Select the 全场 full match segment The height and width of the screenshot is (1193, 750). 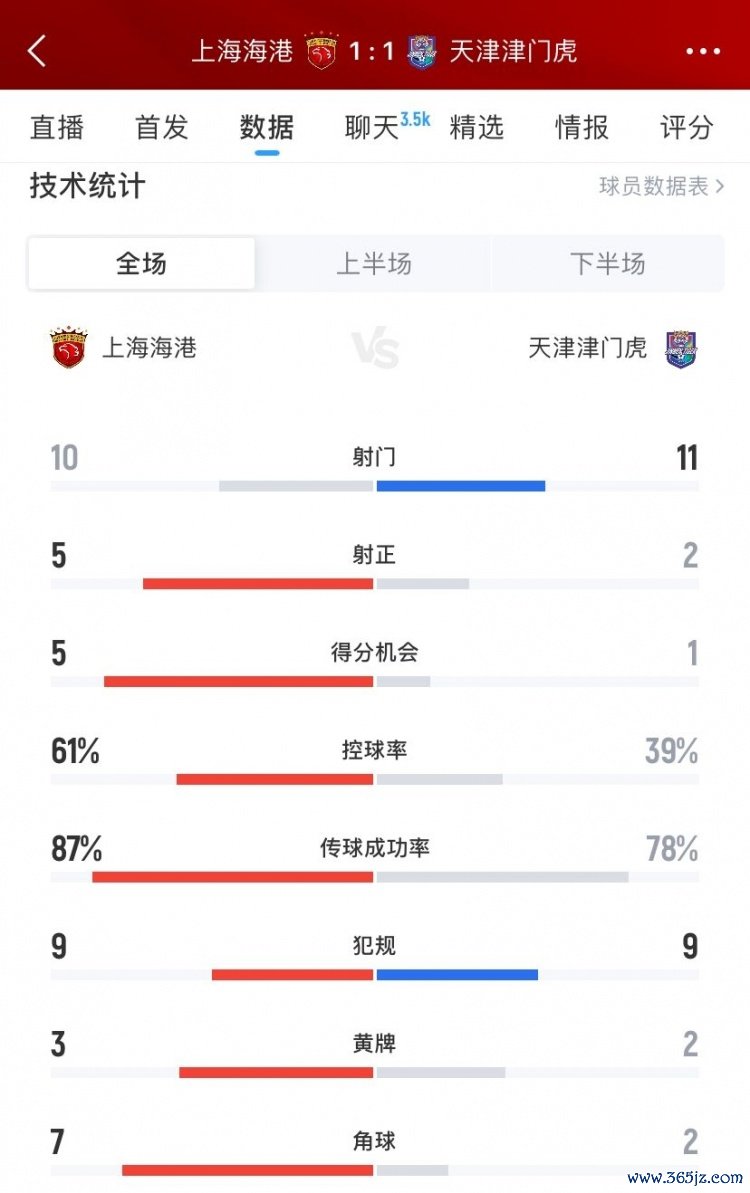[141, 264]
